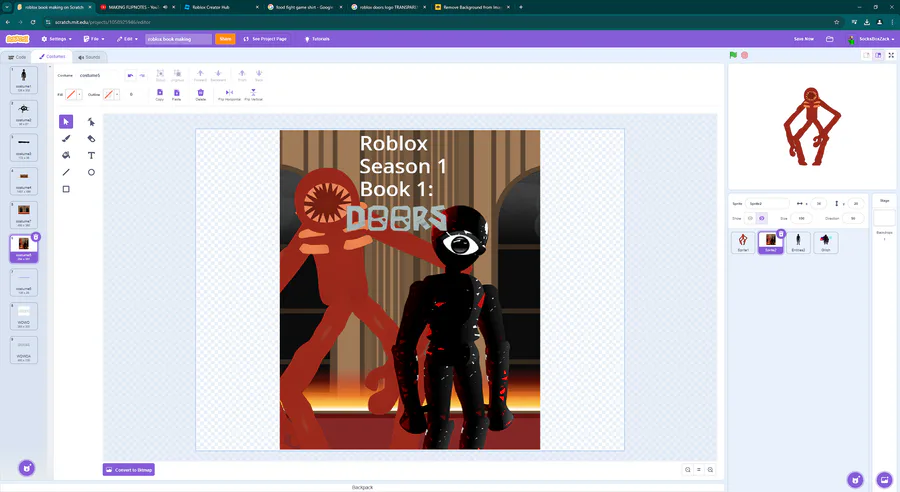Click the Redo arrow
The height and width of the screenshot is (492, 900).
[142, 75]
